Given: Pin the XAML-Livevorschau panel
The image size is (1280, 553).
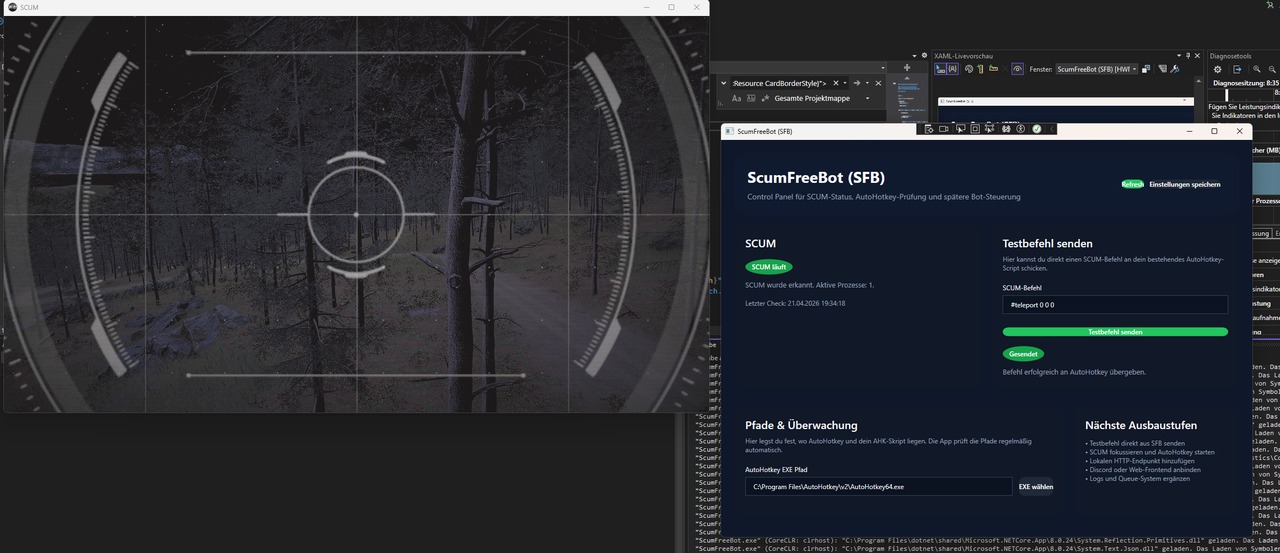Looking at the screenshot, I should click(x=1188, y=55).
